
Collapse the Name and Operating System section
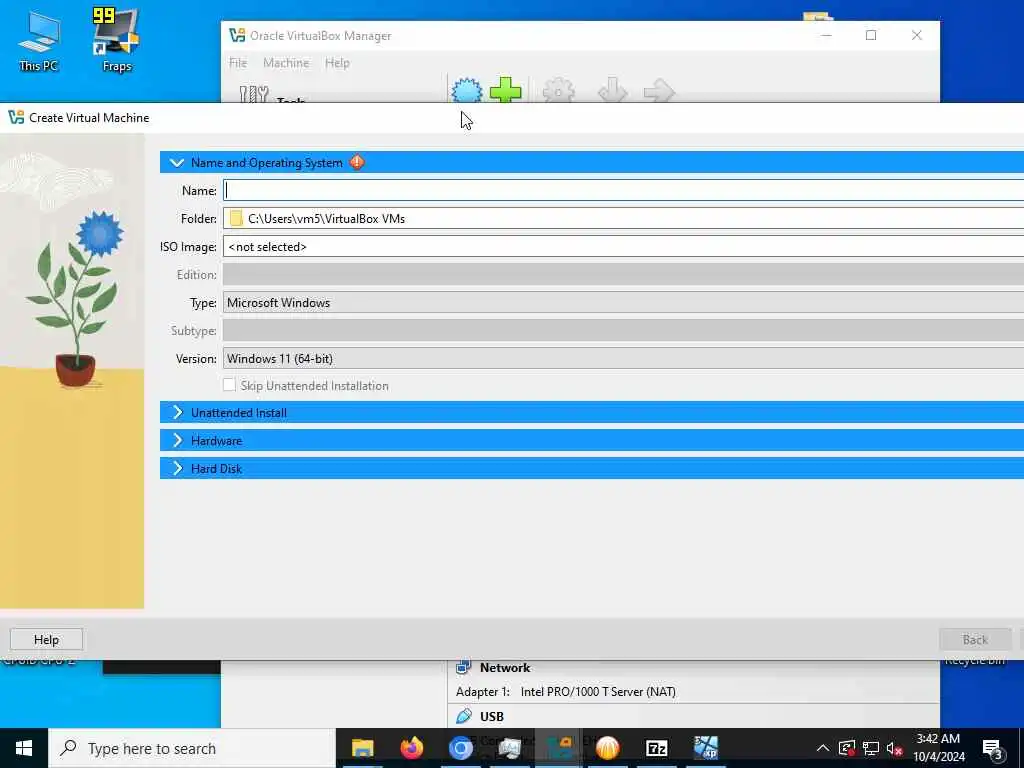point(177,162)
